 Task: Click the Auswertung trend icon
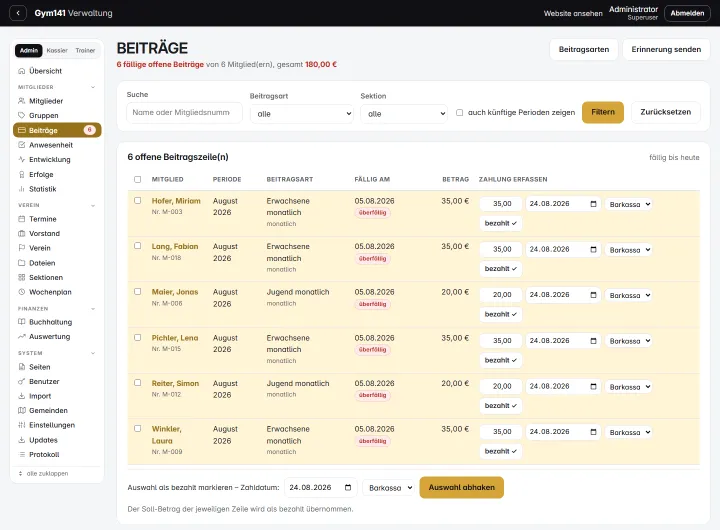(21, 336)
